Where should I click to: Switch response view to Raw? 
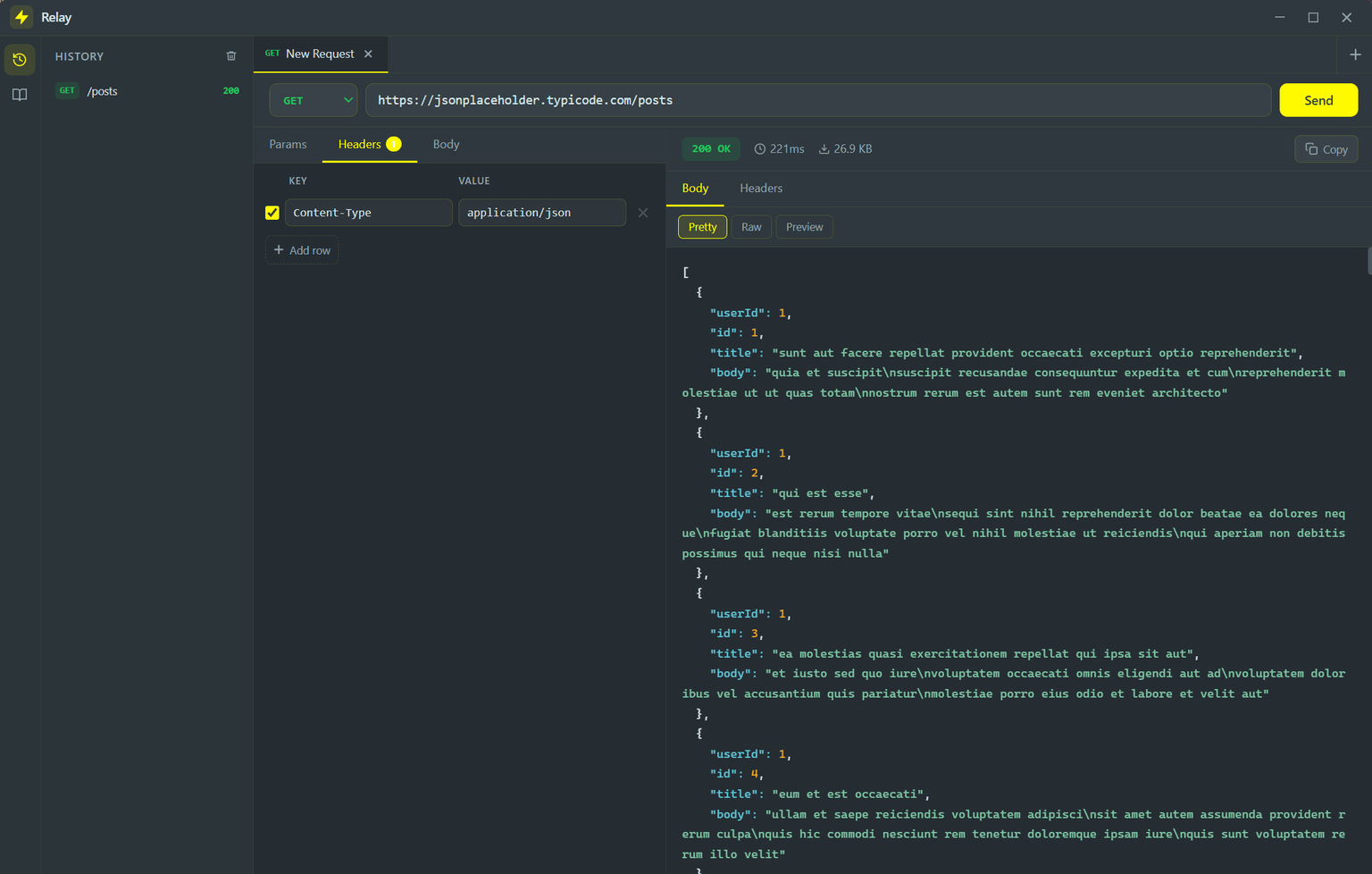751,227
